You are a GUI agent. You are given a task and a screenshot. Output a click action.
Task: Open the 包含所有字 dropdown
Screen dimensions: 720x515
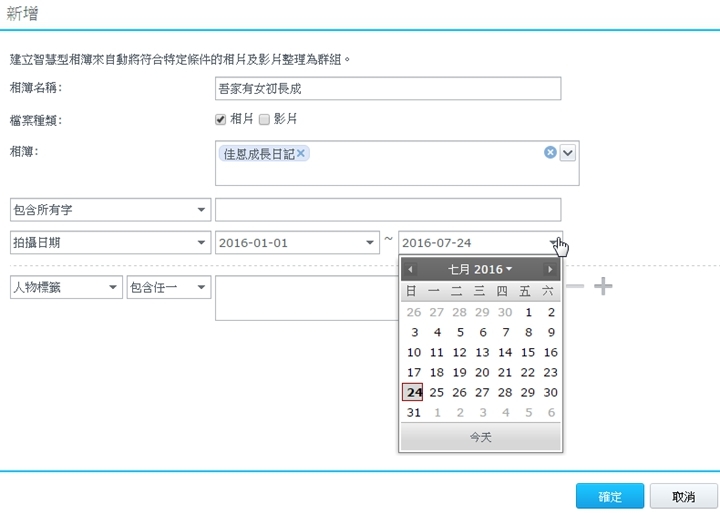coord(109,210)
